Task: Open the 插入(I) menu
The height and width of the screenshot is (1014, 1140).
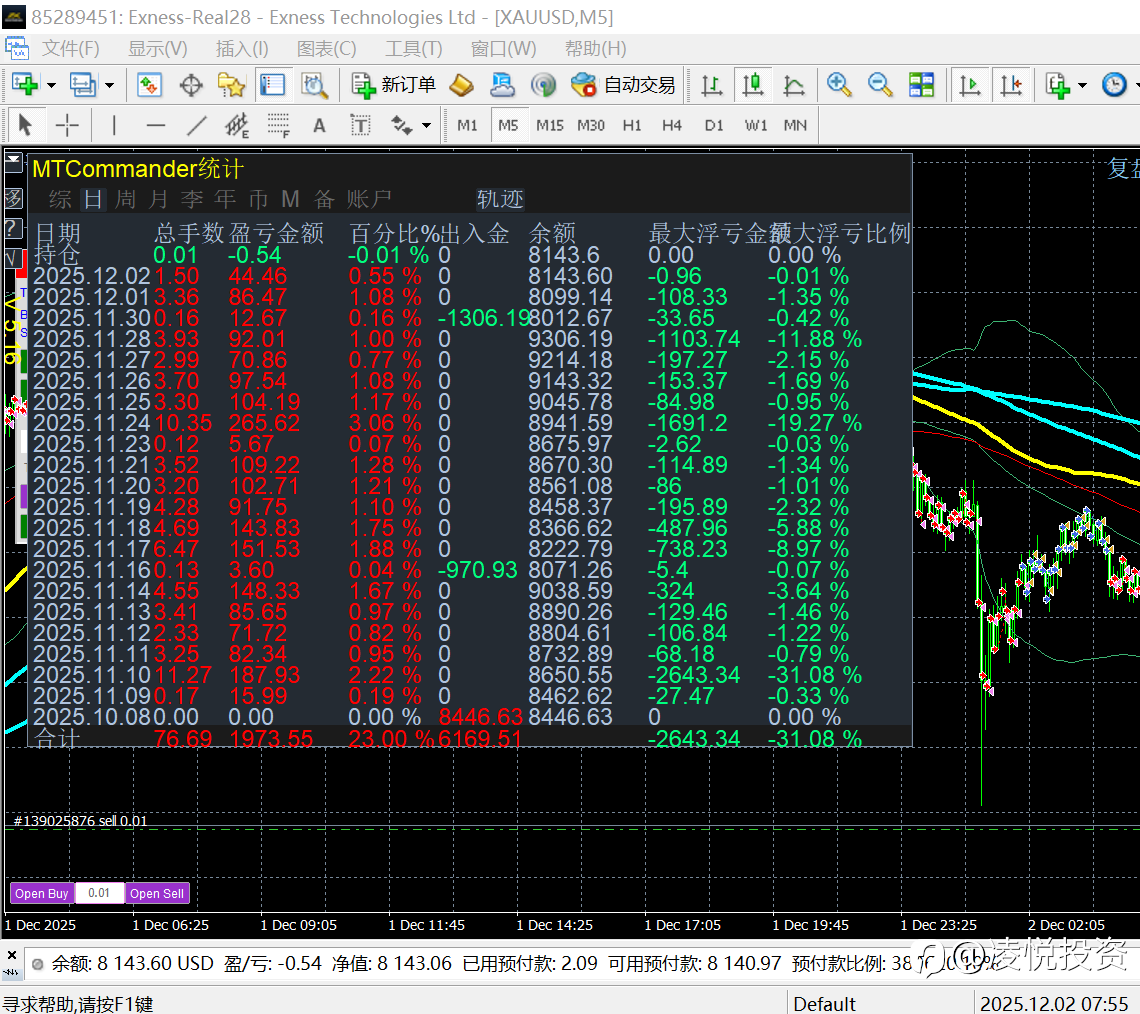Action: [x=242, y=49]
